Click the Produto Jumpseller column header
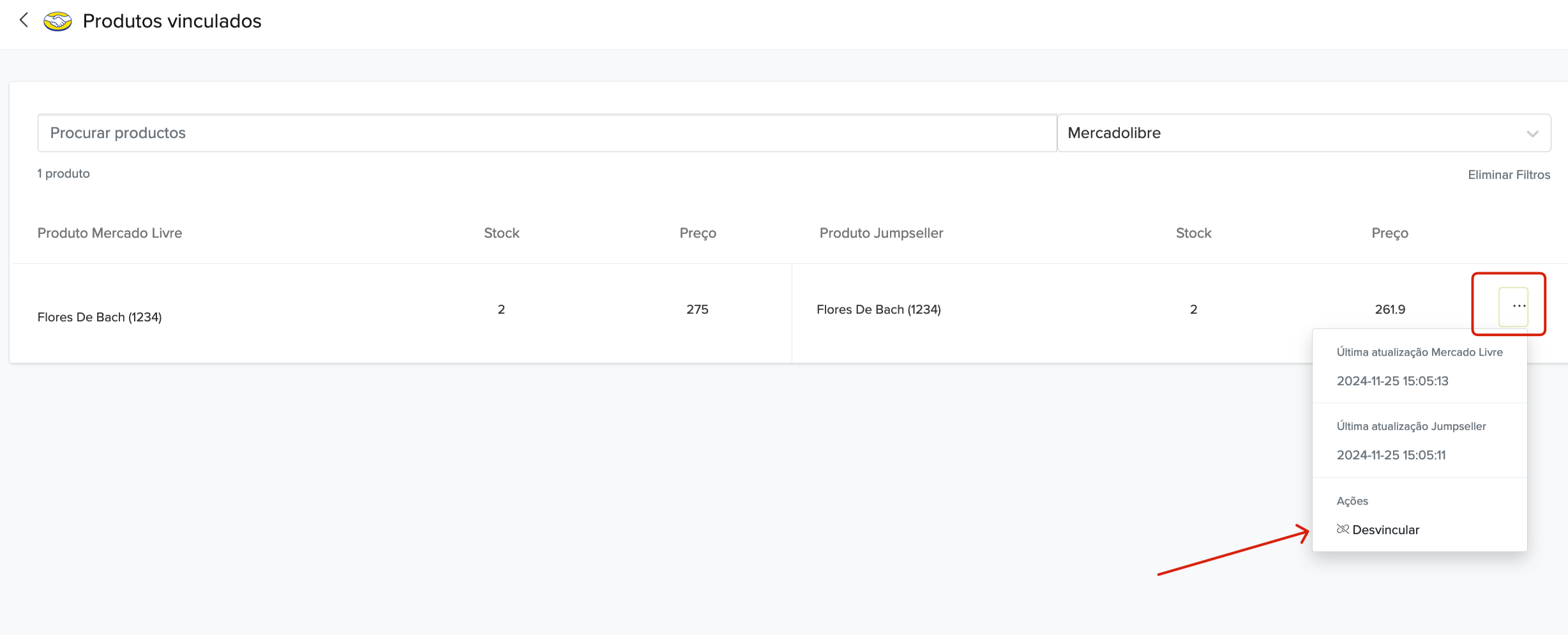Viewport: 1568px width, 635px height. (881, 233)
